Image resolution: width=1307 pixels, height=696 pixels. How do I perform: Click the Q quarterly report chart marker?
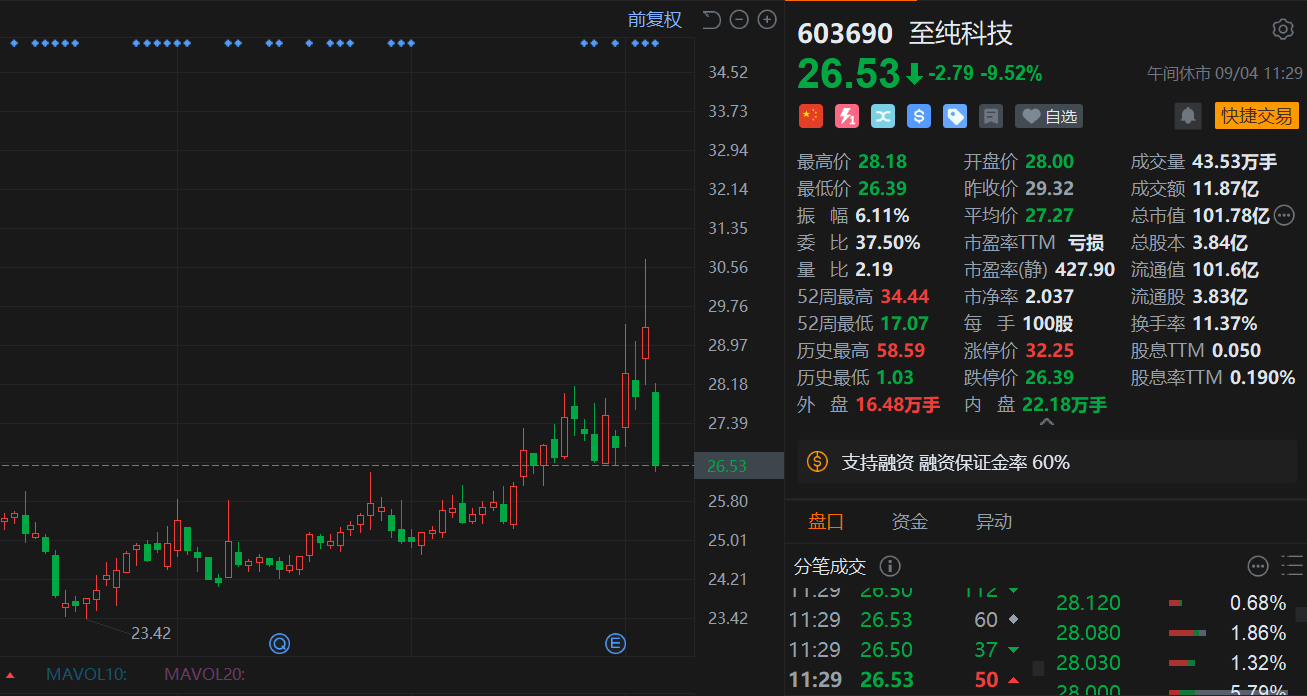[279, 644]
